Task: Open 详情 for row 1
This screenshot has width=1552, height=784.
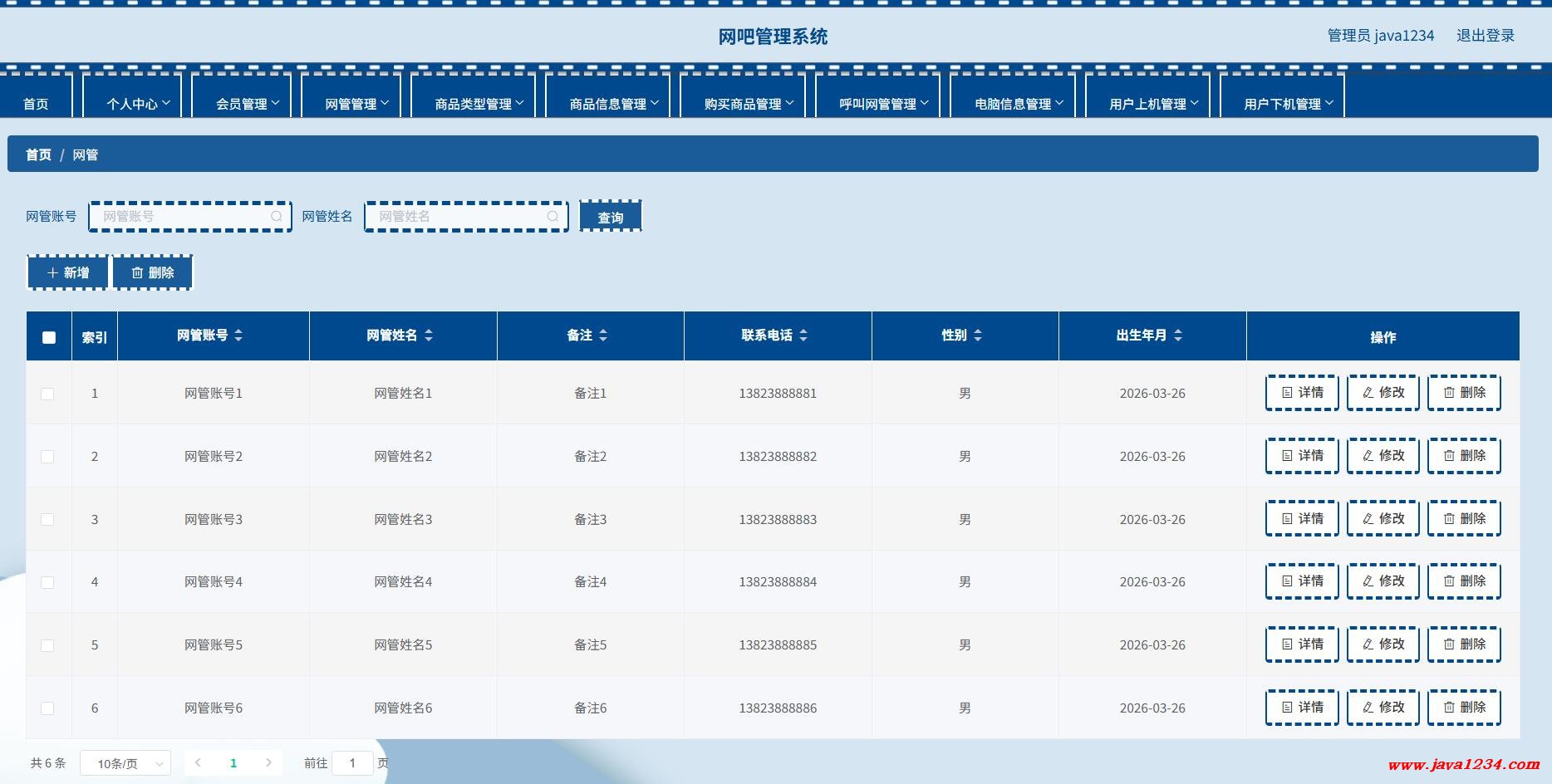Action: pyautogui.click(x=1302, y=393)
